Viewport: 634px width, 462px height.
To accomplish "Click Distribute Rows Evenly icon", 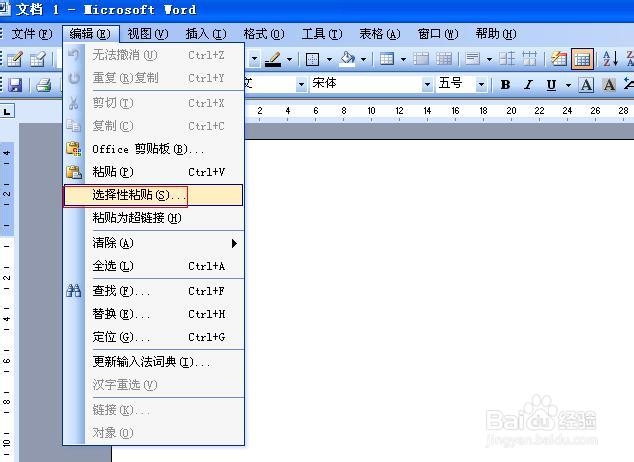I will [x=507, y=59].
